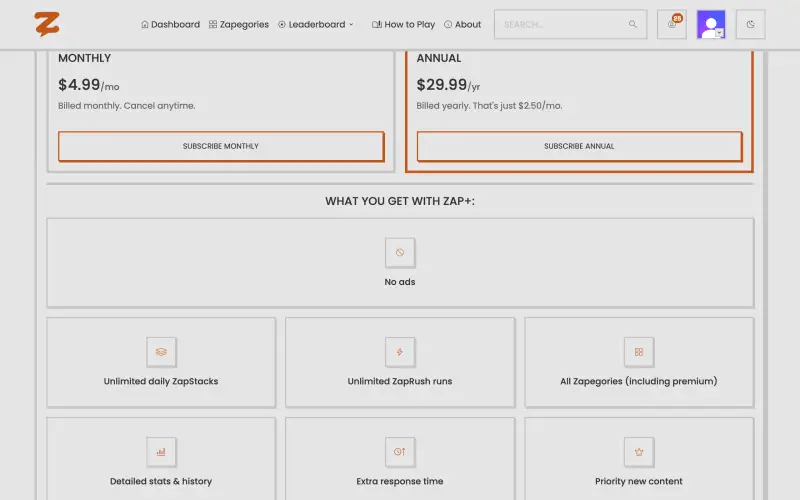Click the How to Play book icon
The width and height of the screenshot is (800, 500).
click(377, 24)
